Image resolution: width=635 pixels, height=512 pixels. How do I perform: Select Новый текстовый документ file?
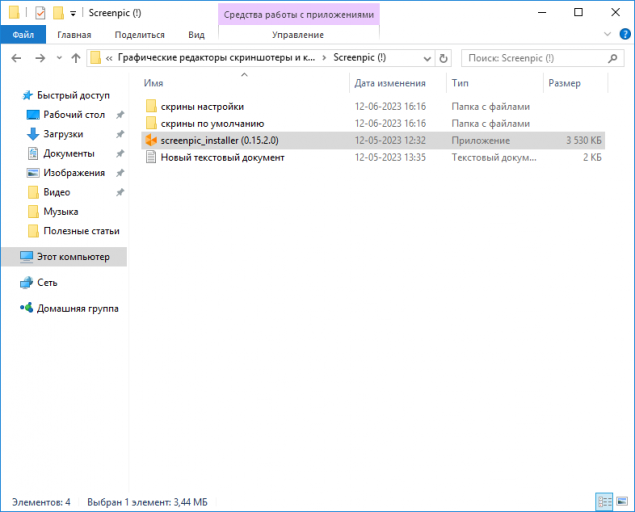222,158
